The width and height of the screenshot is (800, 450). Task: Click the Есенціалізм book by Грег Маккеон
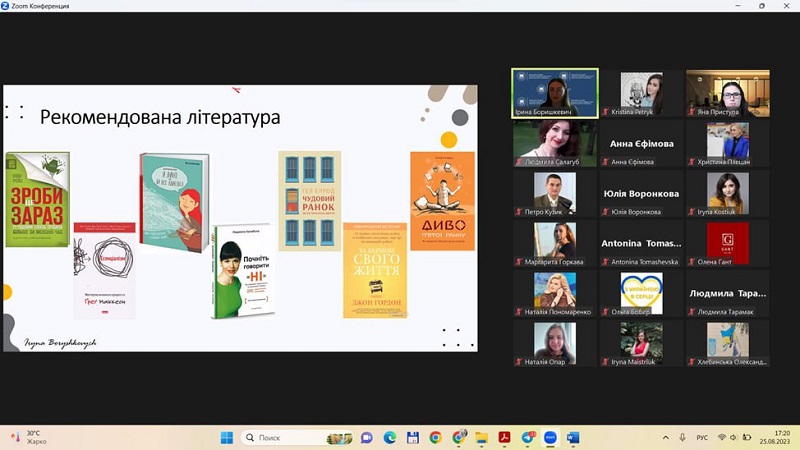point(105,270)
